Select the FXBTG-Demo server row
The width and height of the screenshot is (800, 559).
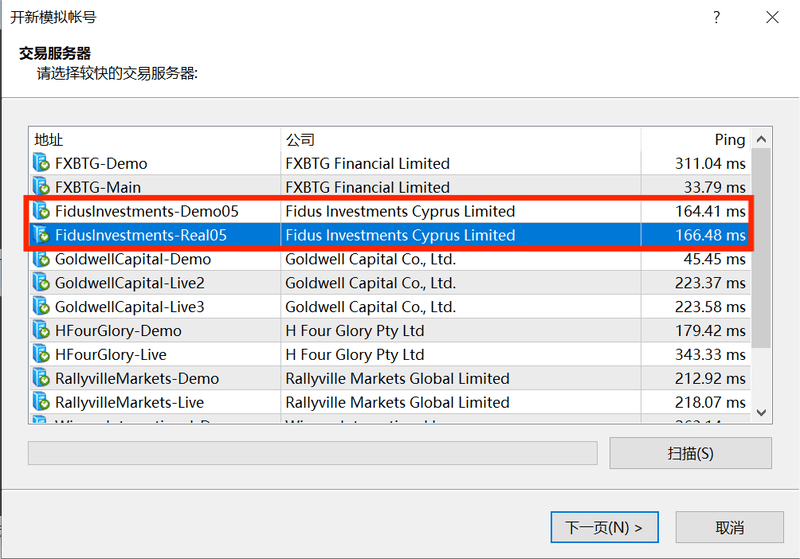390,163
